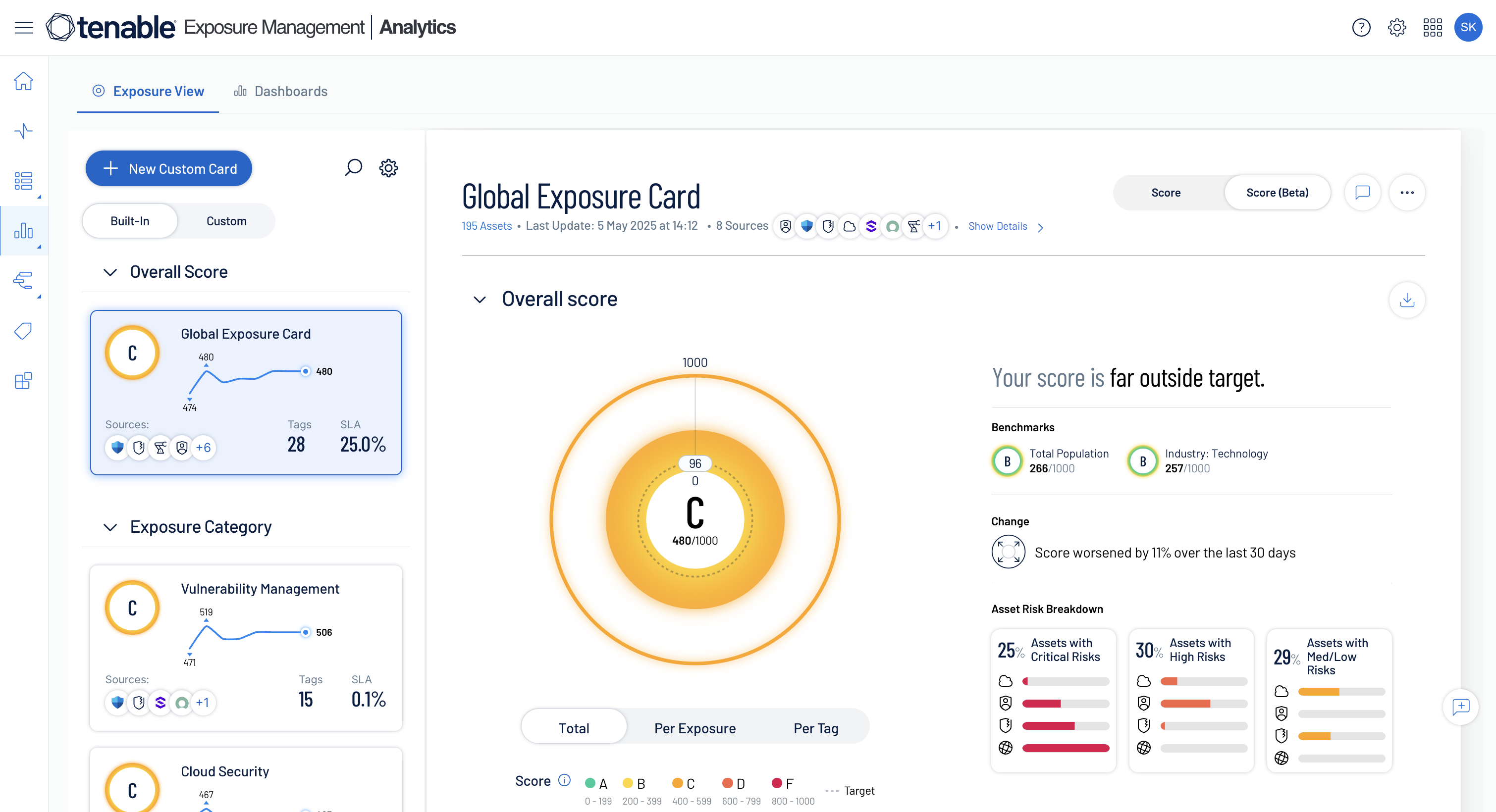This screenshot has height=812, width=1496.
Task: Click the New Custom Card button
Action: pos(168,168)
